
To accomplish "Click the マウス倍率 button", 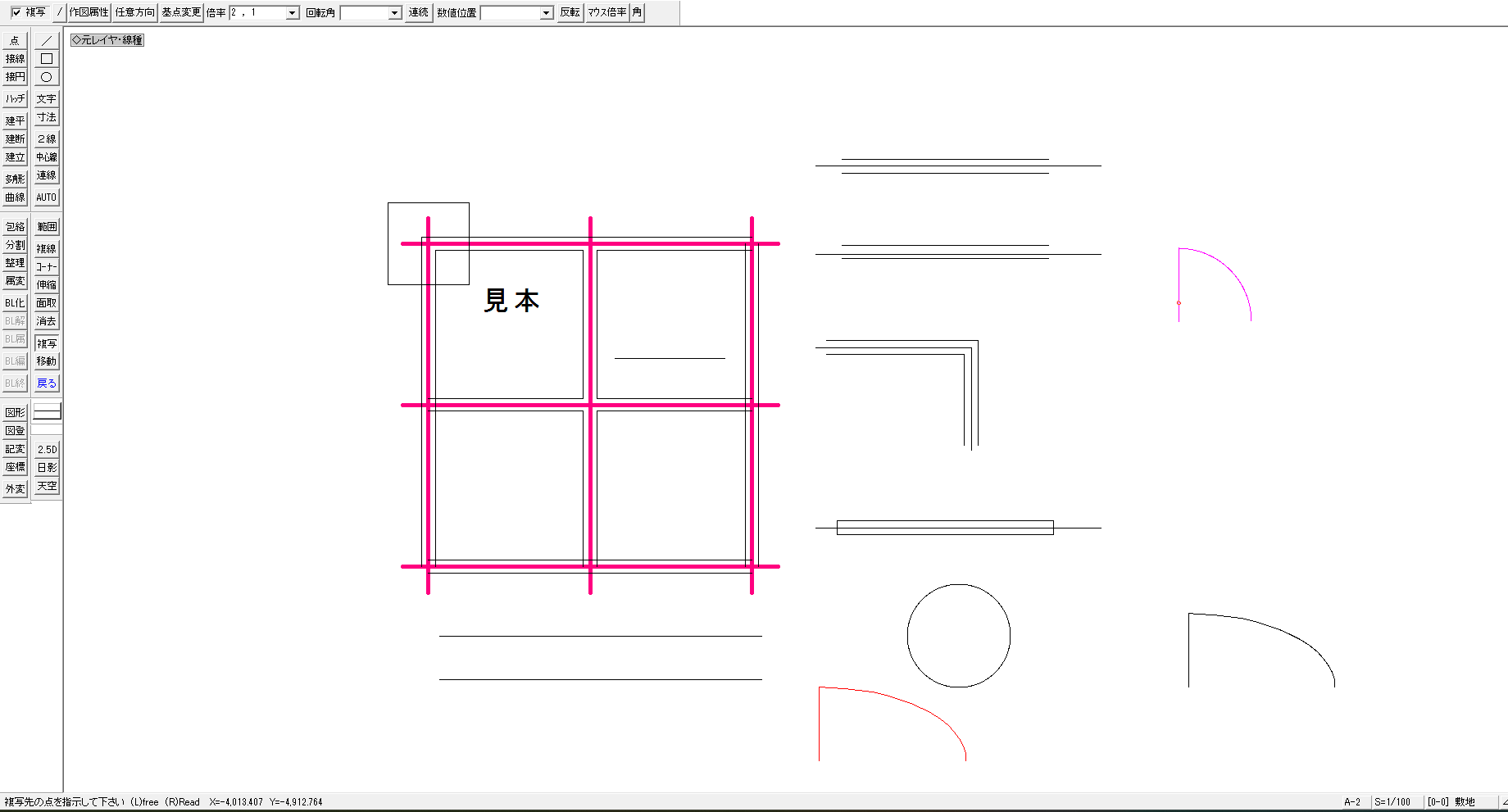I will pos(607,12).
